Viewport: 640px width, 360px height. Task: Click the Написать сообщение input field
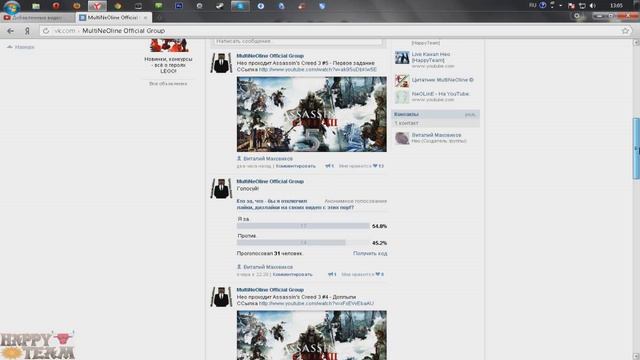pyautogui.click(x=298, y=41)
